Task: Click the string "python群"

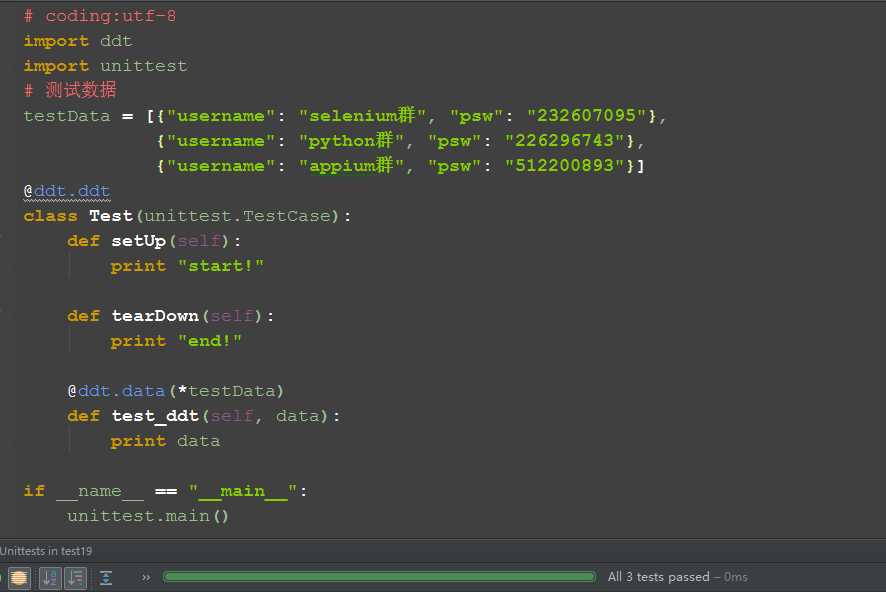Action: 351,140
